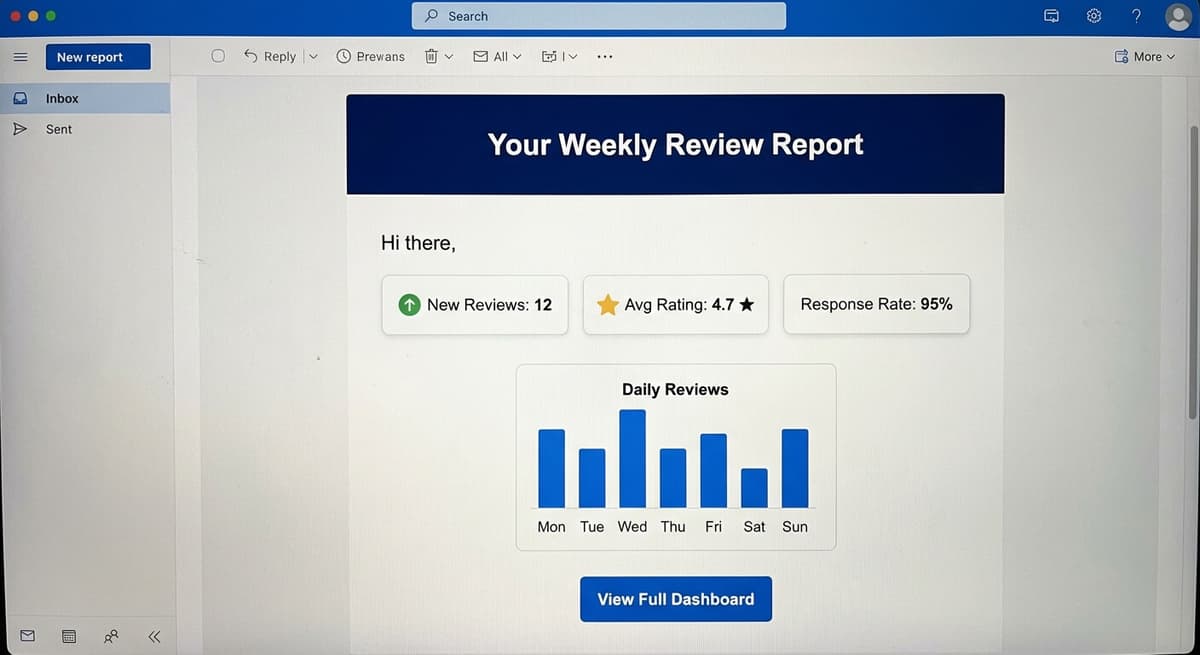Viewport: 1200px width, 655px height.
Task: Open Help using the question mark icon
Action: point(1135,15)
